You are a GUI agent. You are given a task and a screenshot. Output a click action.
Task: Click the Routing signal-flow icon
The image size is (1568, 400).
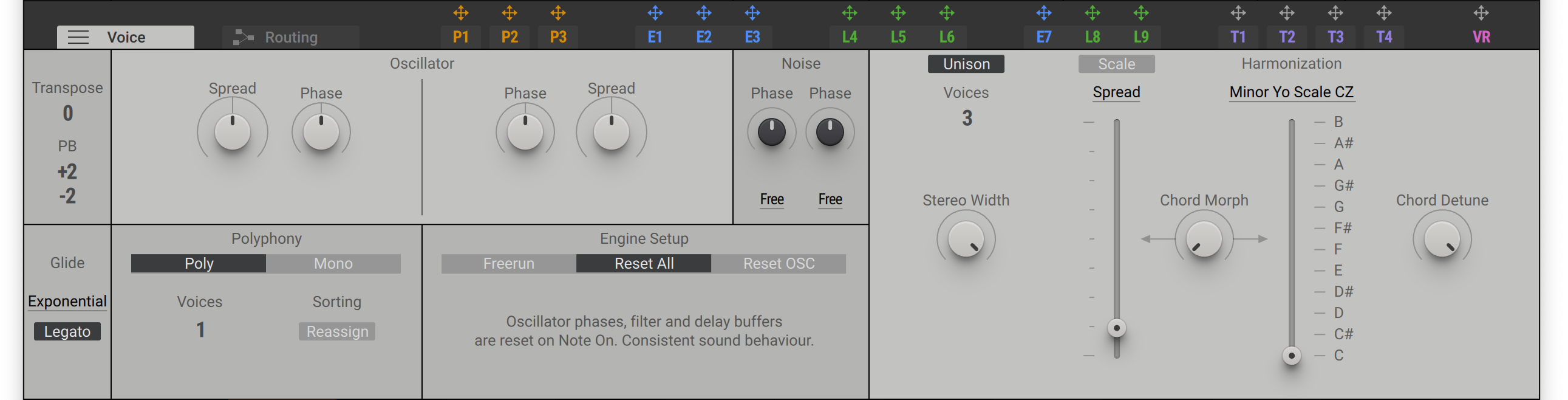coord(243,37)
